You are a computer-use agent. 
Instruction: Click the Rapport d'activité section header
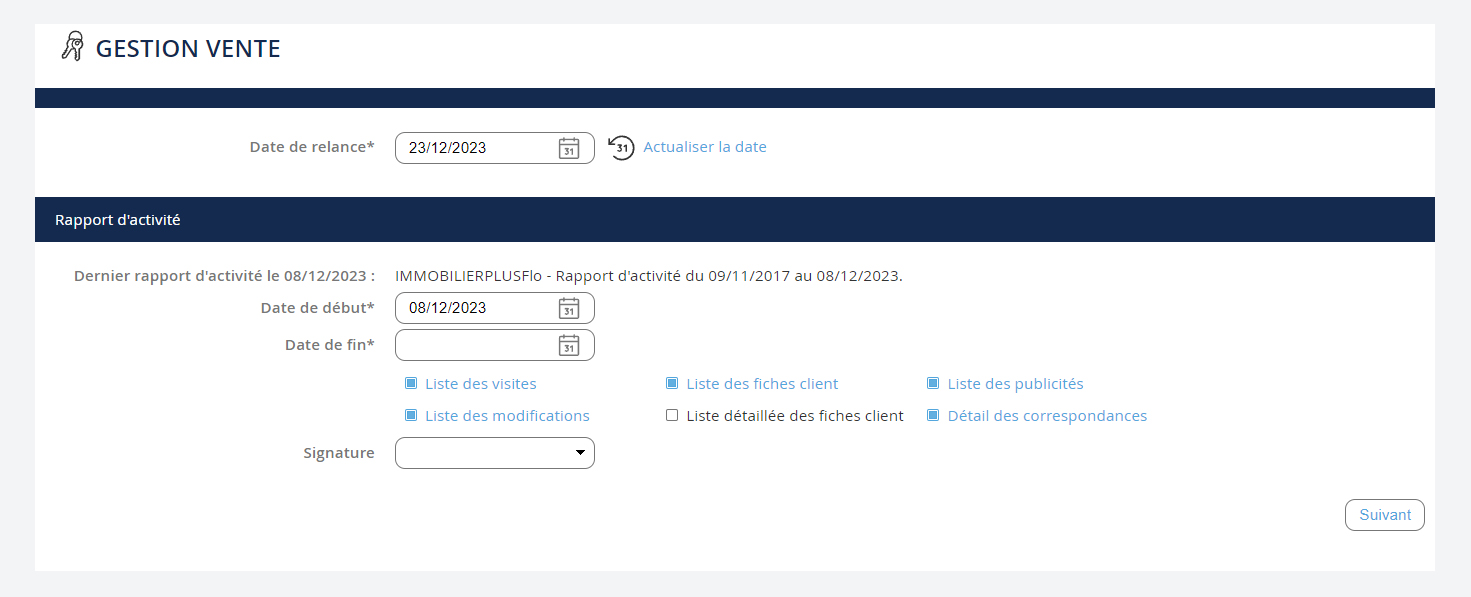[x=118, y=219]
